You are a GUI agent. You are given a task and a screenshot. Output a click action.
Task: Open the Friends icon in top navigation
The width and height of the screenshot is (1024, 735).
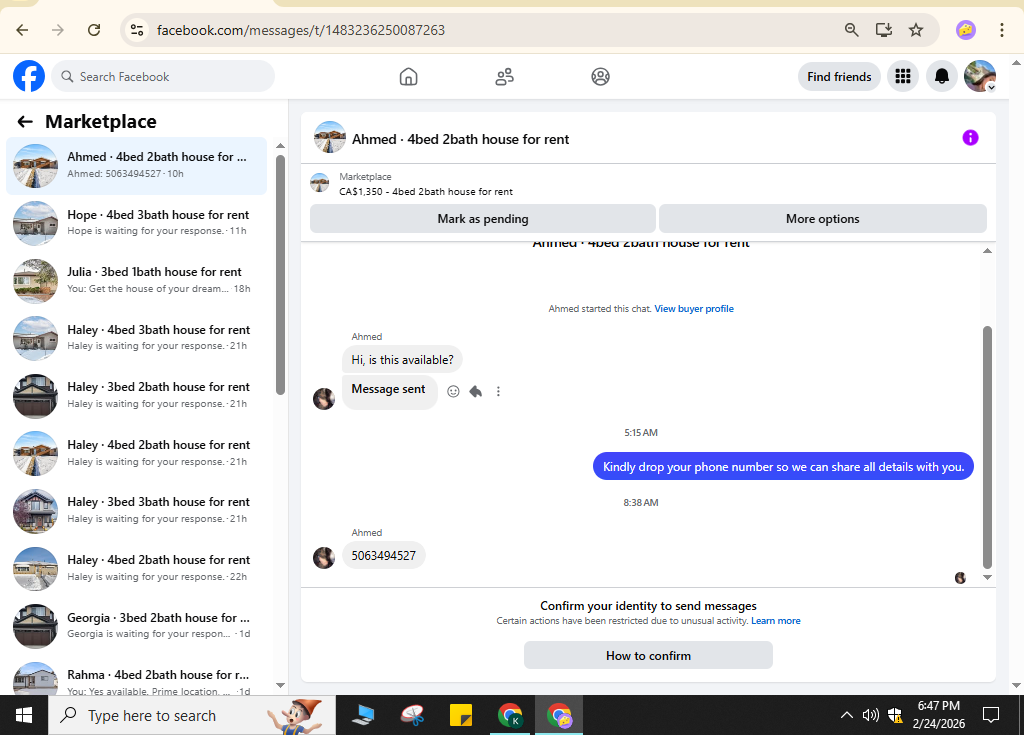pos(504,76)
